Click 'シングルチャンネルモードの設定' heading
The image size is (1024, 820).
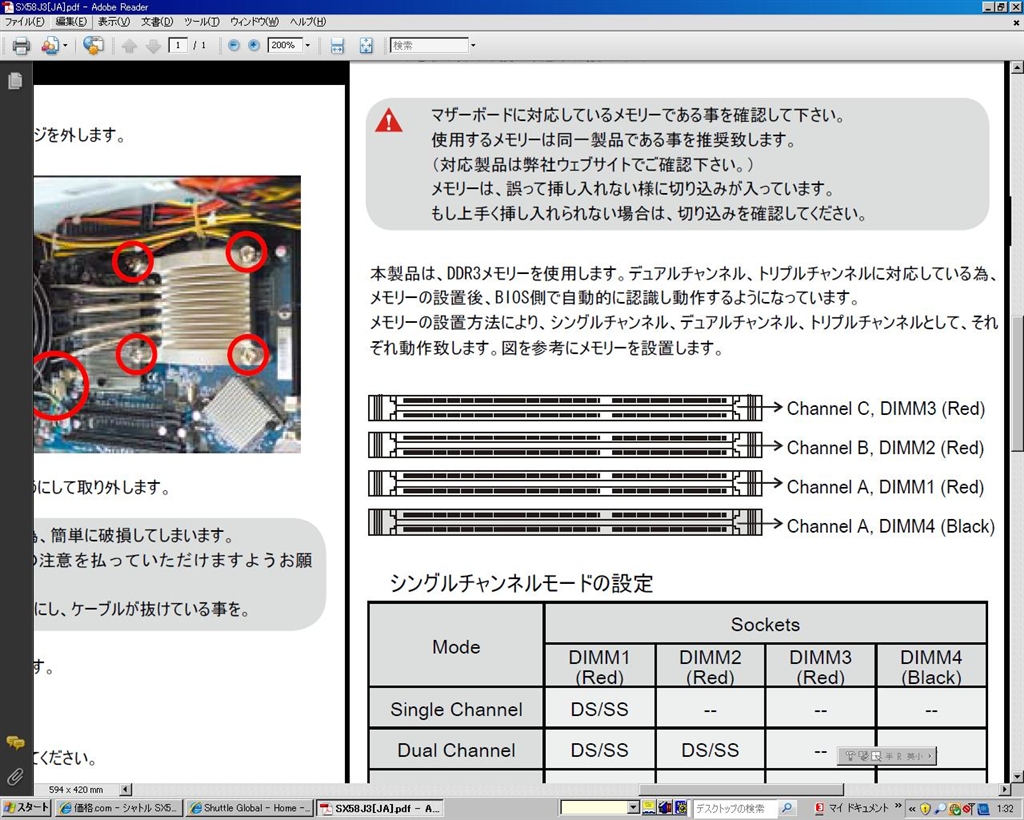point(521,583)
